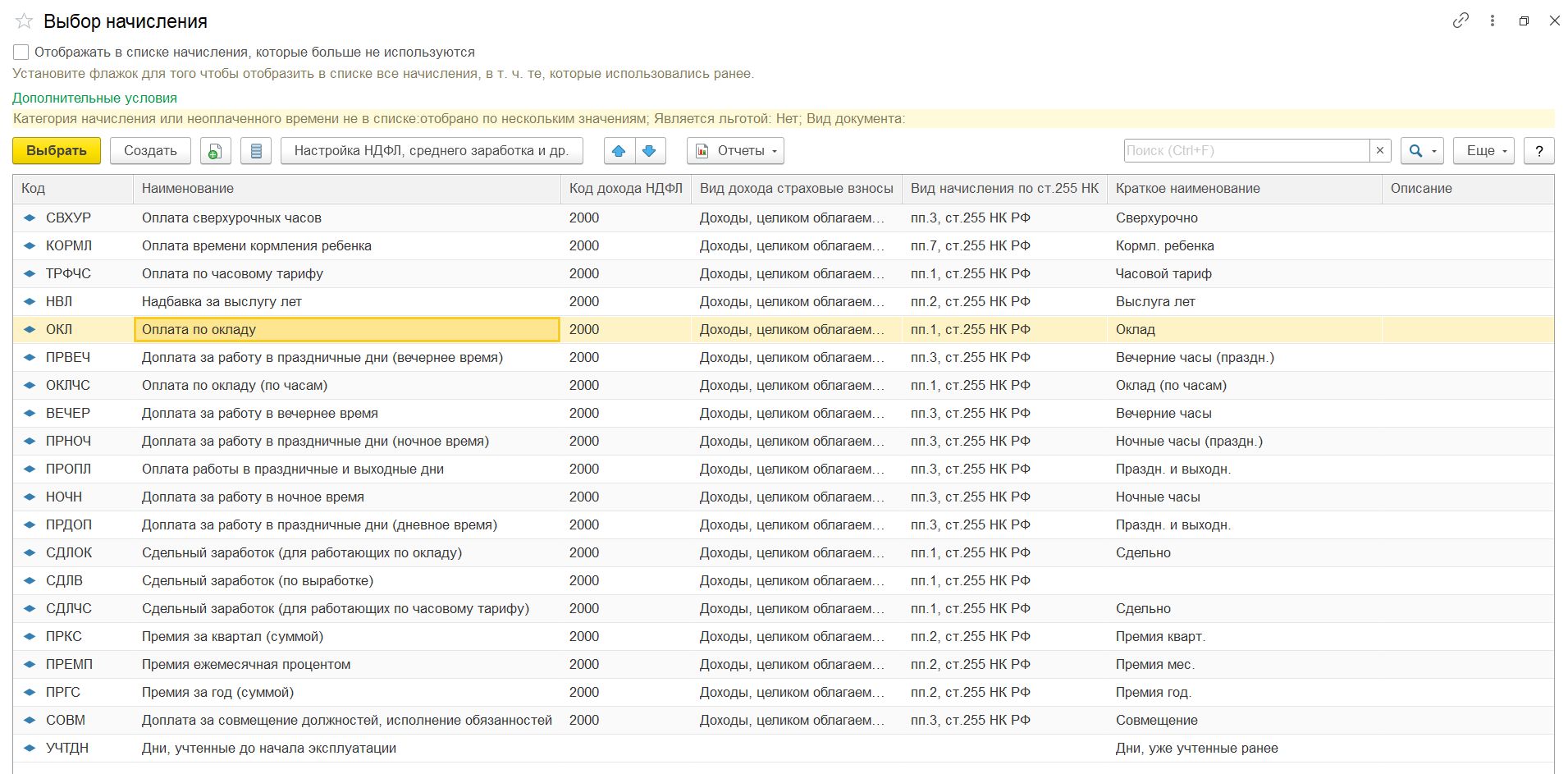Open help with the question mark button
Image resolution: width=1568 pixels, height=774 pixels.
click(1538, 151)
